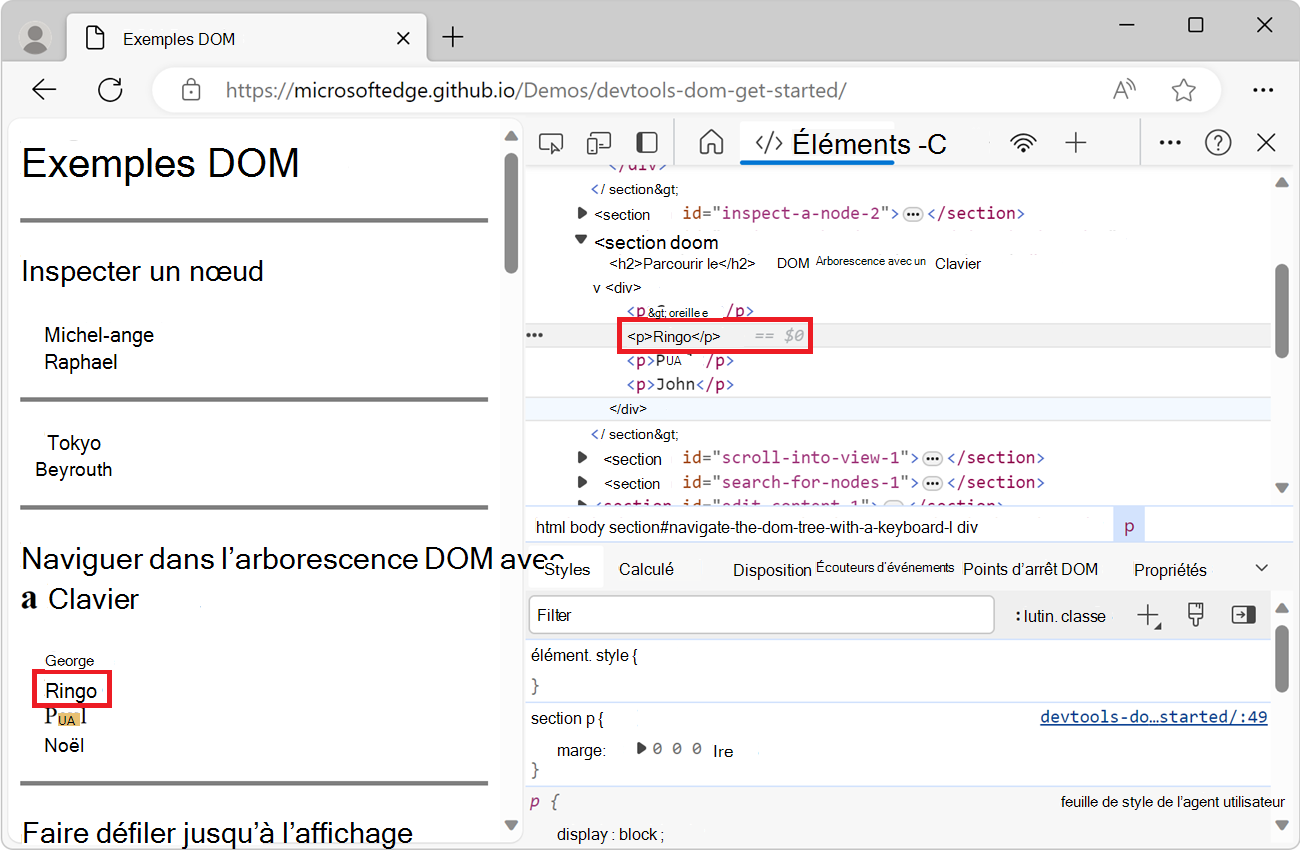Viewport: 1300px width, 850px height.
Task: Click html in the breadcrumb trail
Action: [550, 527]
